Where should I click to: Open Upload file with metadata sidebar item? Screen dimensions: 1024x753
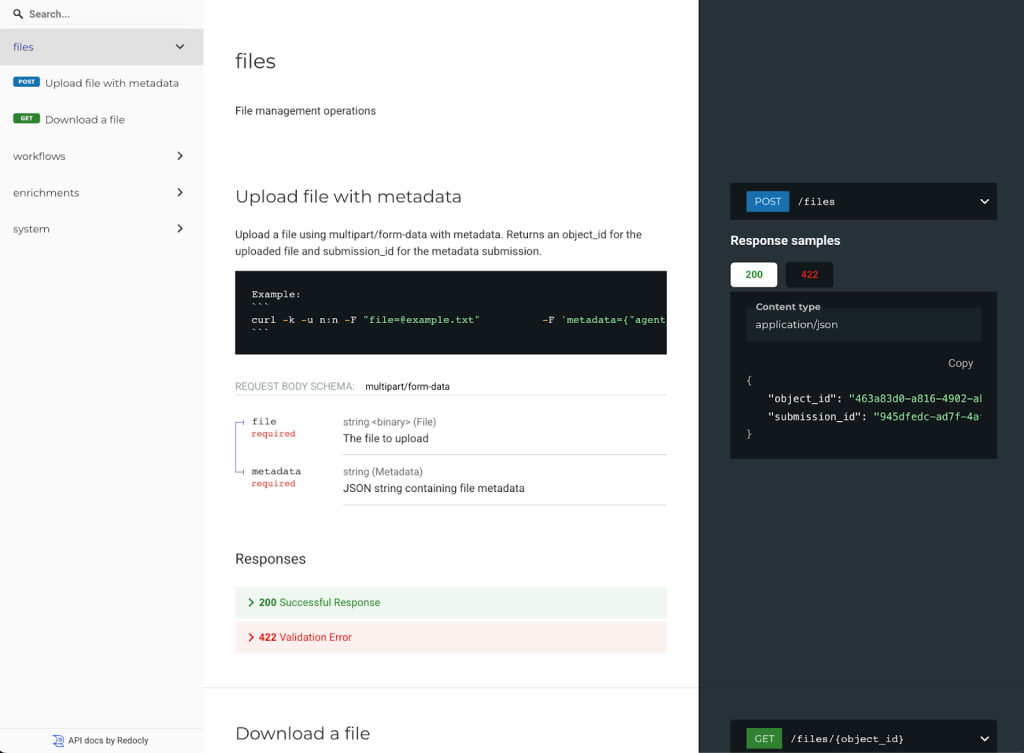[111, 83]
